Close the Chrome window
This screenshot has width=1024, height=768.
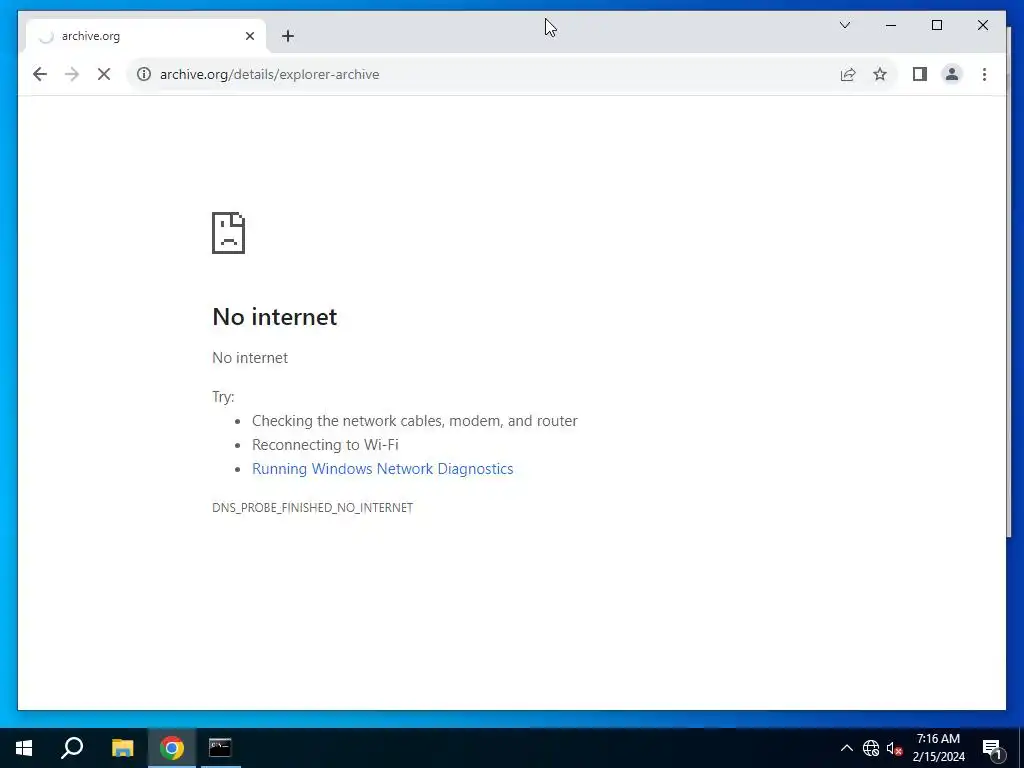pyautogui.click(x=982, y=25)
